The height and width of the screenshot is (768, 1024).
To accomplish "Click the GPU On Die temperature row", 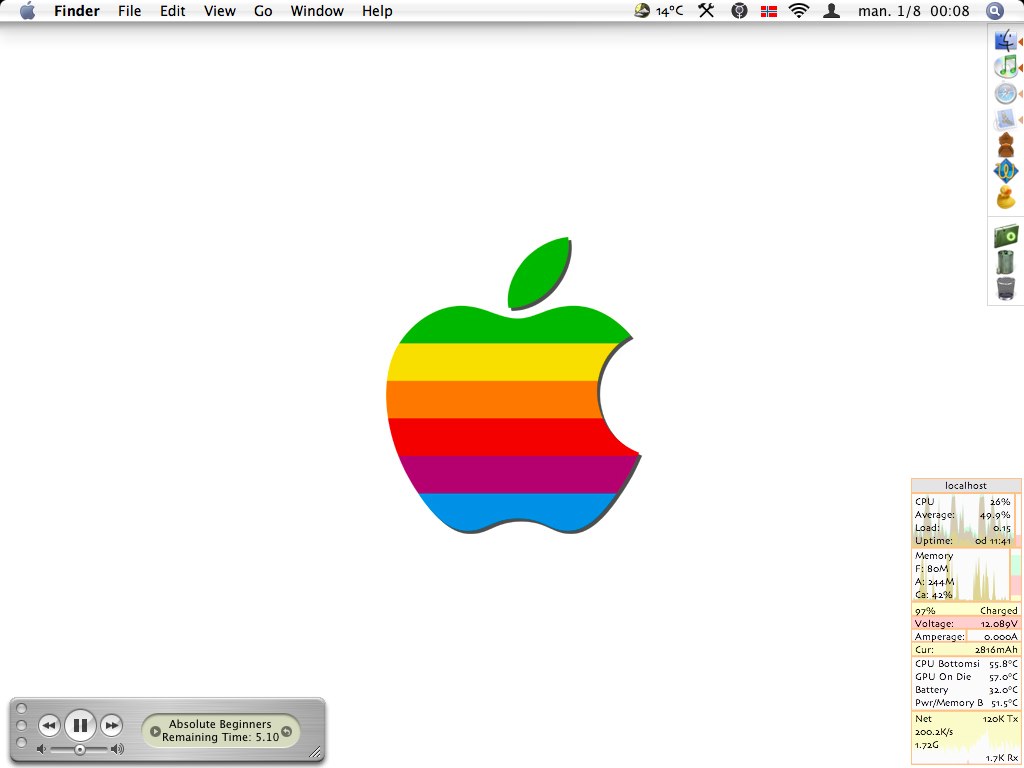I will (x=966, y=677).
